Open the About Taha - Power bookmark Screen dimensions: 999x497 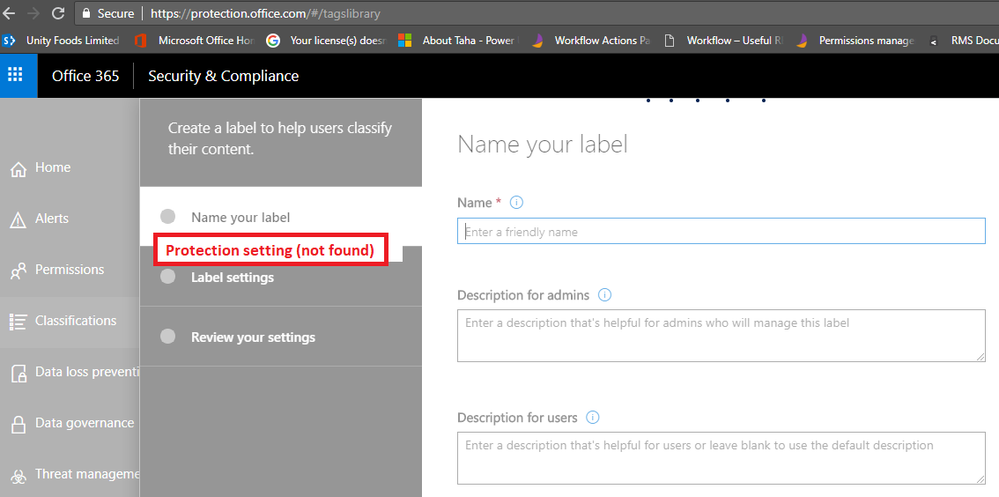click(x=459, y=41)
